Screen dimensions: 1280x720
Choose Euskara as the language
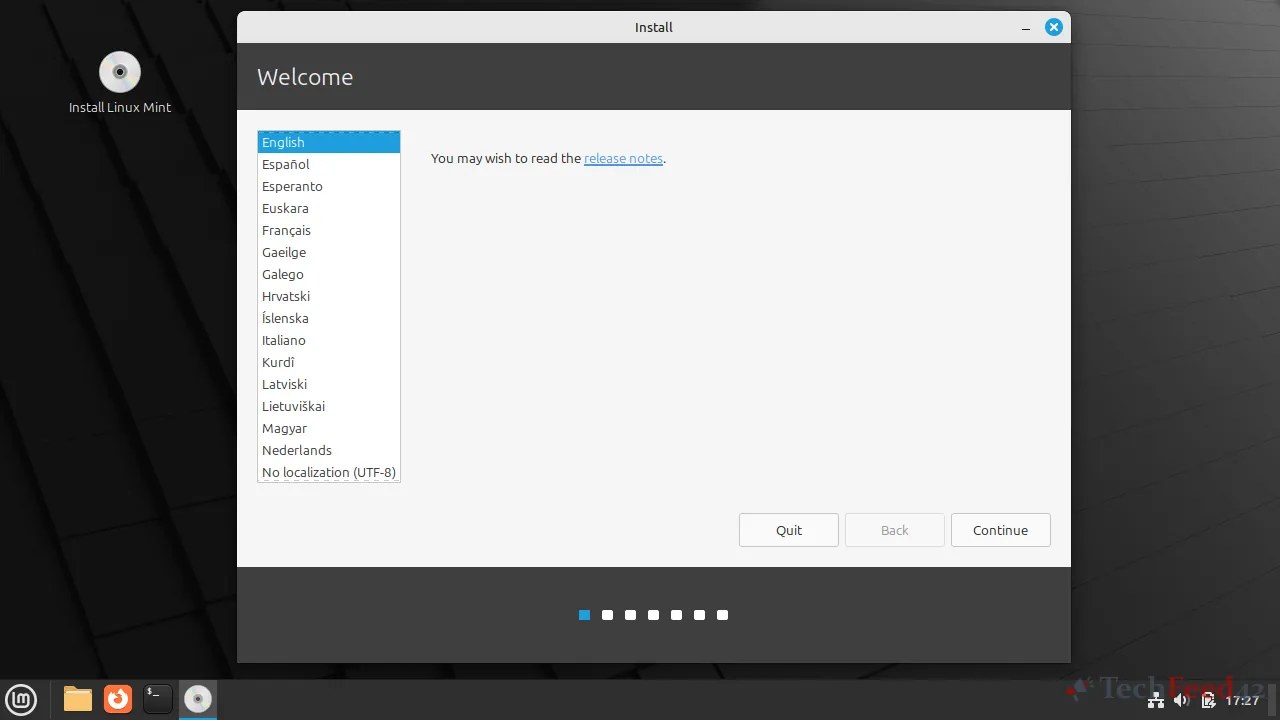click(x=329, y=208)
